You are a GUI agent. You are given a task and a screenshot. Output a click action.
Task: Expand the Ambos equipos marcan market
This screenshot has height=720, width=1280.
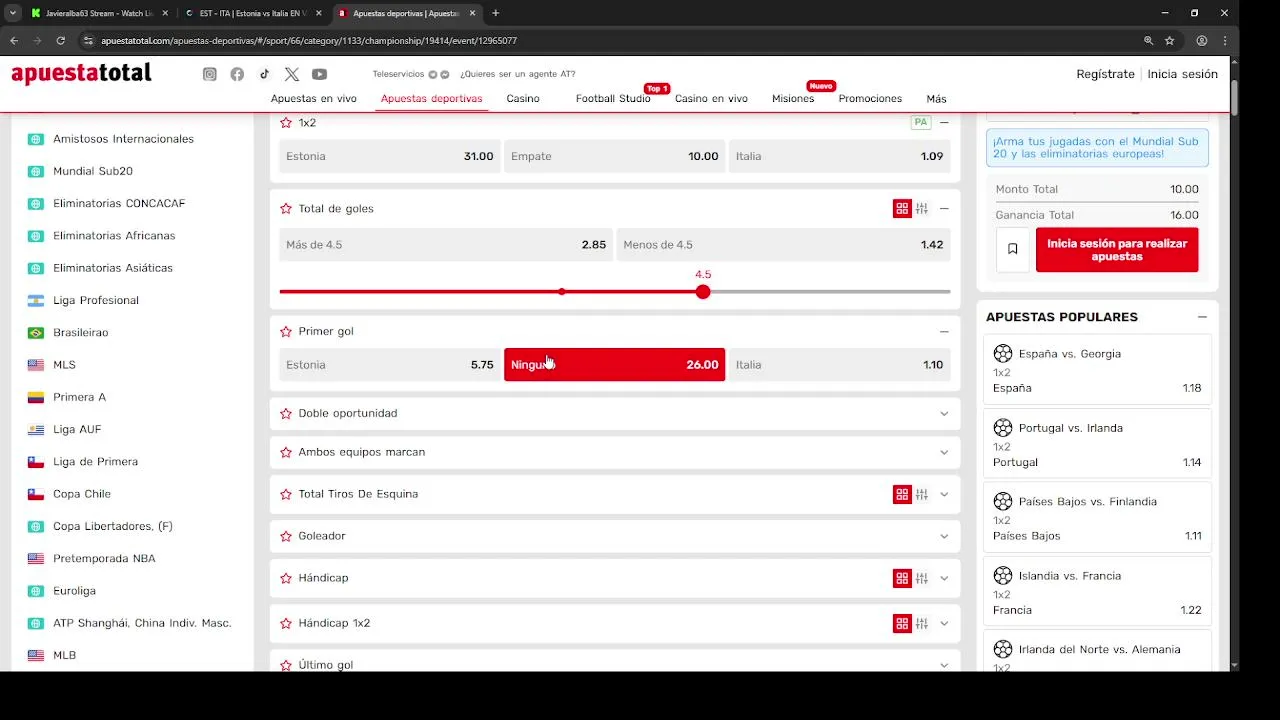coord(944,453)
